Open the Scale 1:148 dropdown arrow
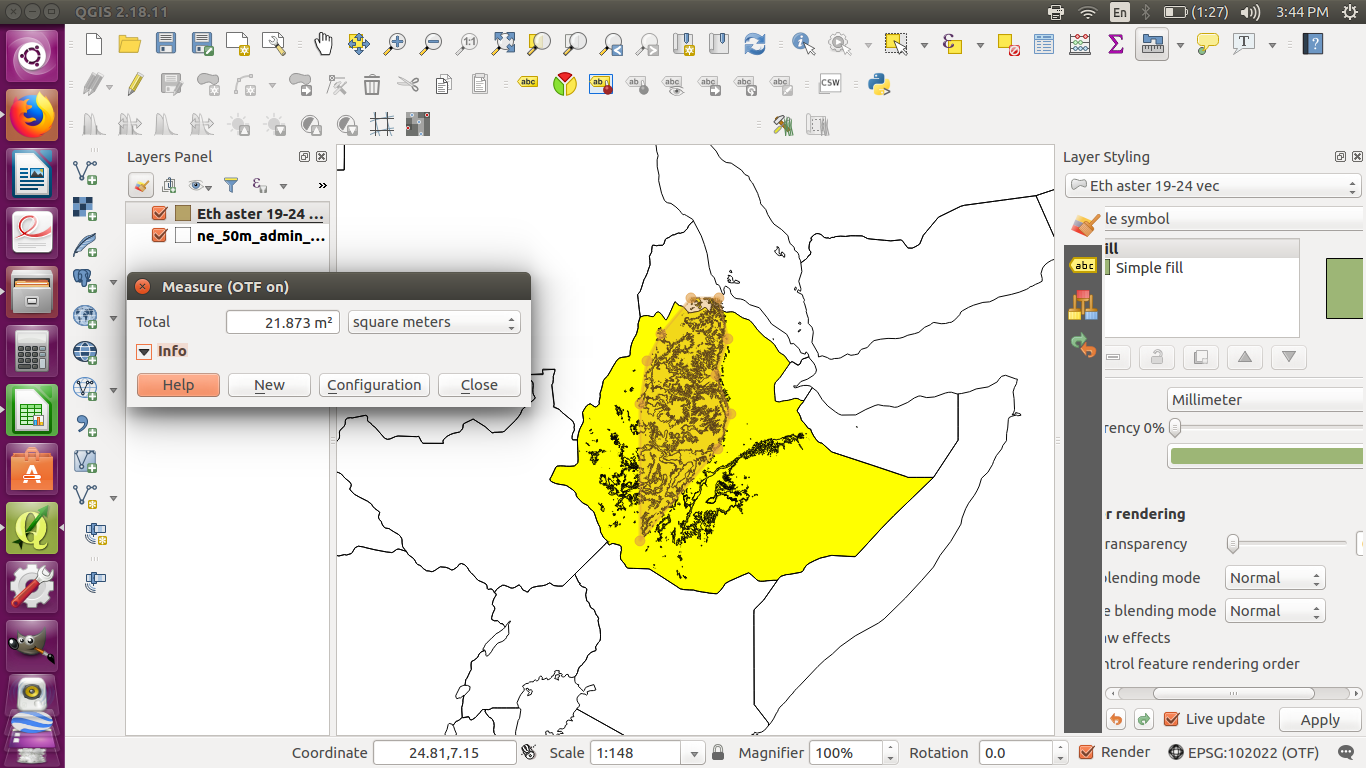 tap(694, 753)
